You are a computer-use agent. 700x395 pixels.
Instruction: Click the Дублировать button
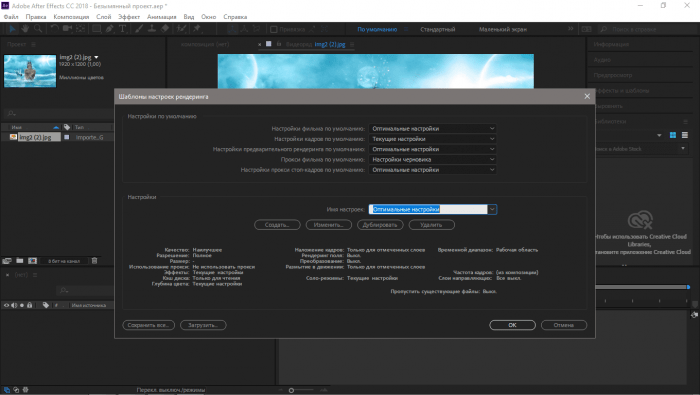point(380,225)
